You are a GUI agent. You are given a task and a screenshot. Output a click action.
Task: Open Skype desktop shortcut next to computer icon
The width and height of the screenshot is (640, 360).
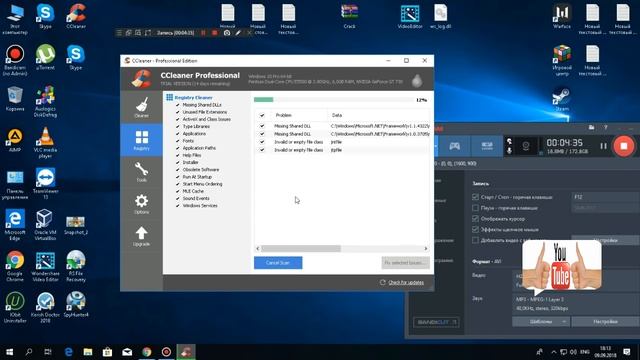click(45, 16)
